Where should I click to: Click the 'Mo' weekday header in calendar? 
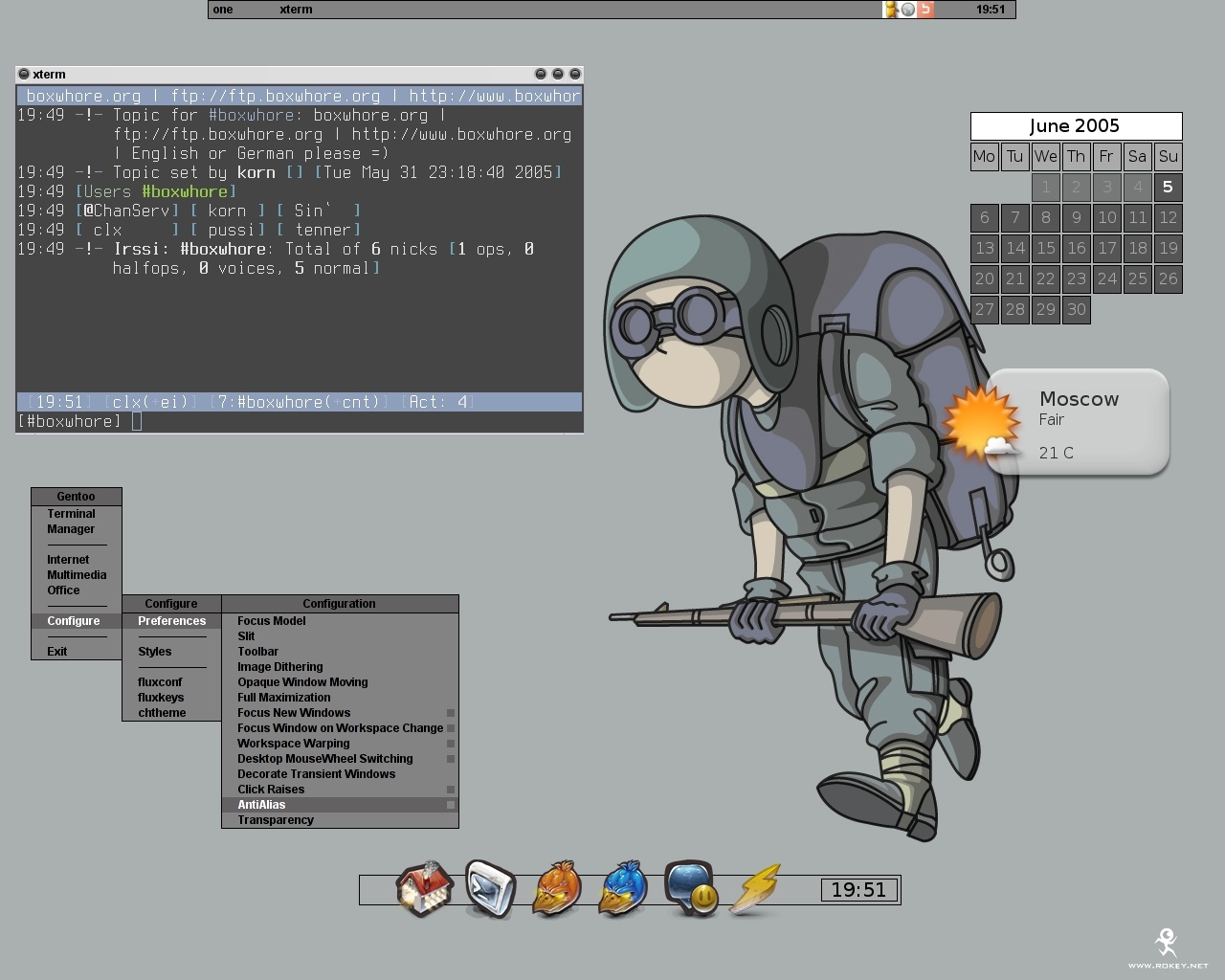[x=984, y=157]
